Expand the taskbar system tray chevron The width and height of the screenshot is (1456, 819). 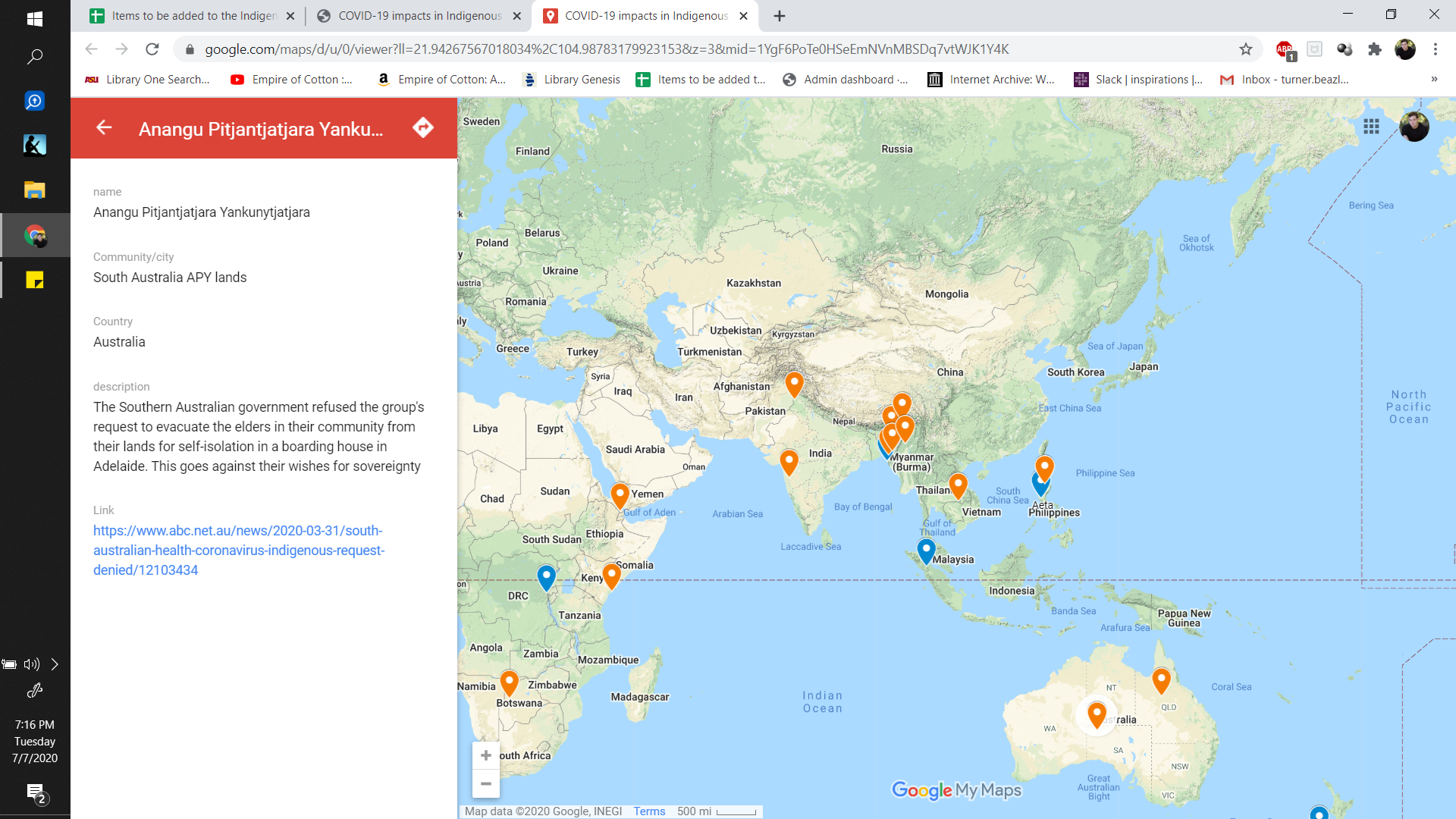pyautogui.click(x=55, y=664)
